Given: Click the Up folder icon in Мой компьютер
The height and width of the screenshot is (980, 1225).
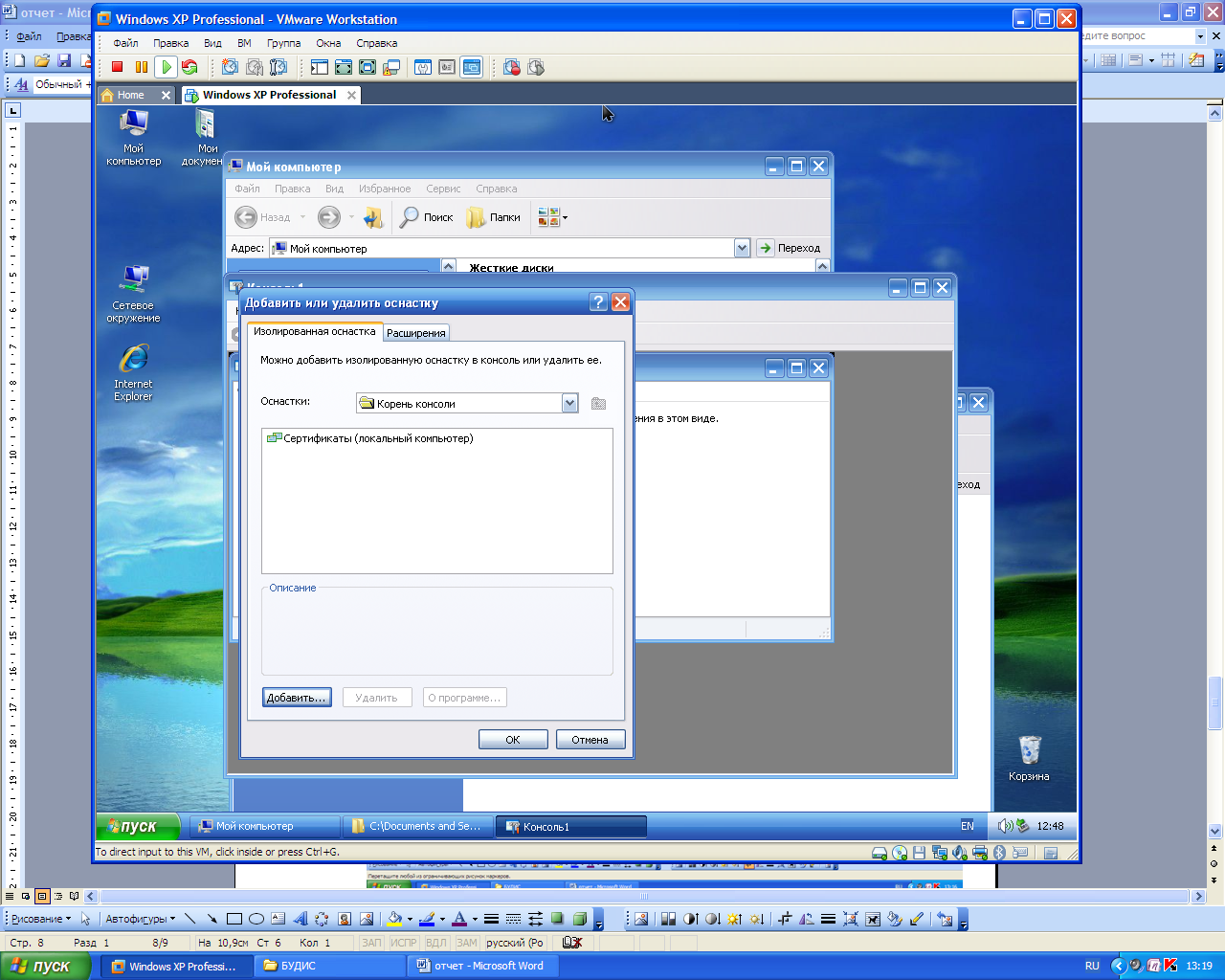Looking at the screenshot, I should coord(373,217).
